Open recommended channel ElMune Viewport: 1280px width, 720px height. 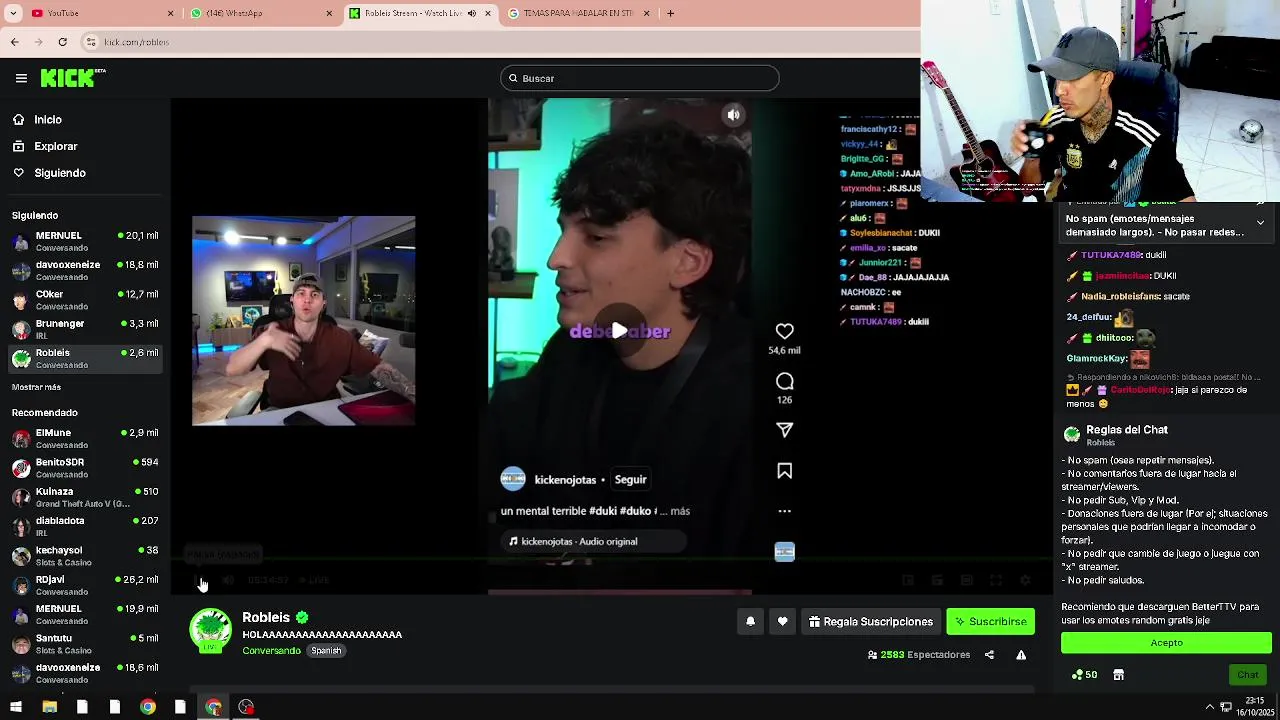pos(85,438)
